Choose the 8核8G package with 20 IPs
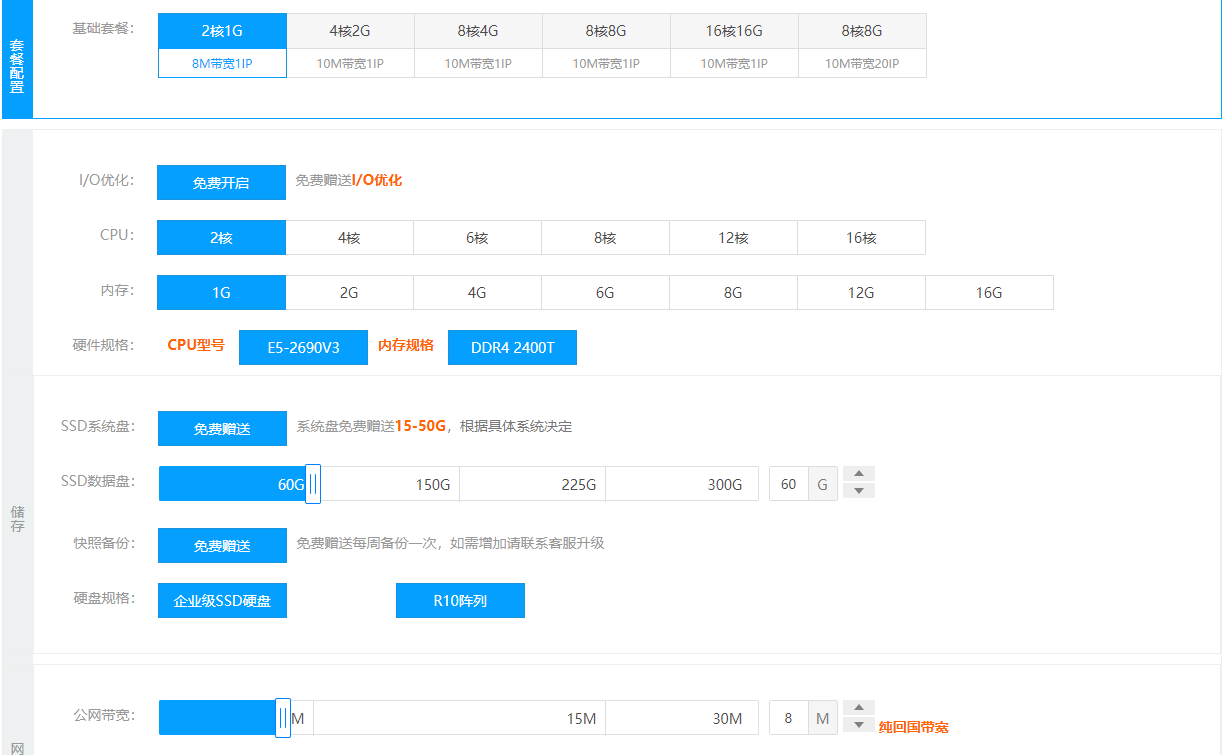Viewport: 1222px width, 755px height. click(x=862, y=45)
